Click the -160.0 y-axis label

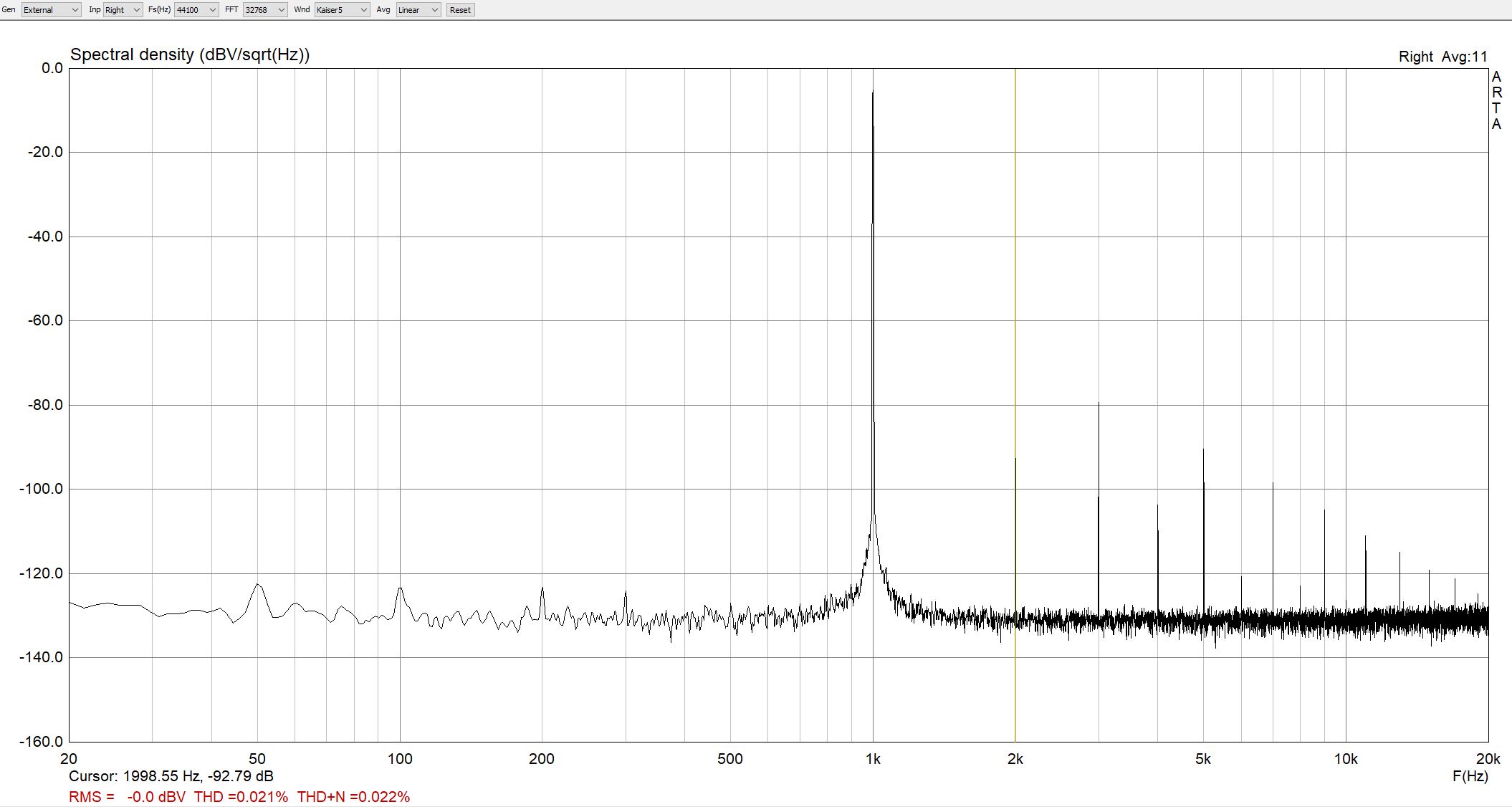point(42,742)
